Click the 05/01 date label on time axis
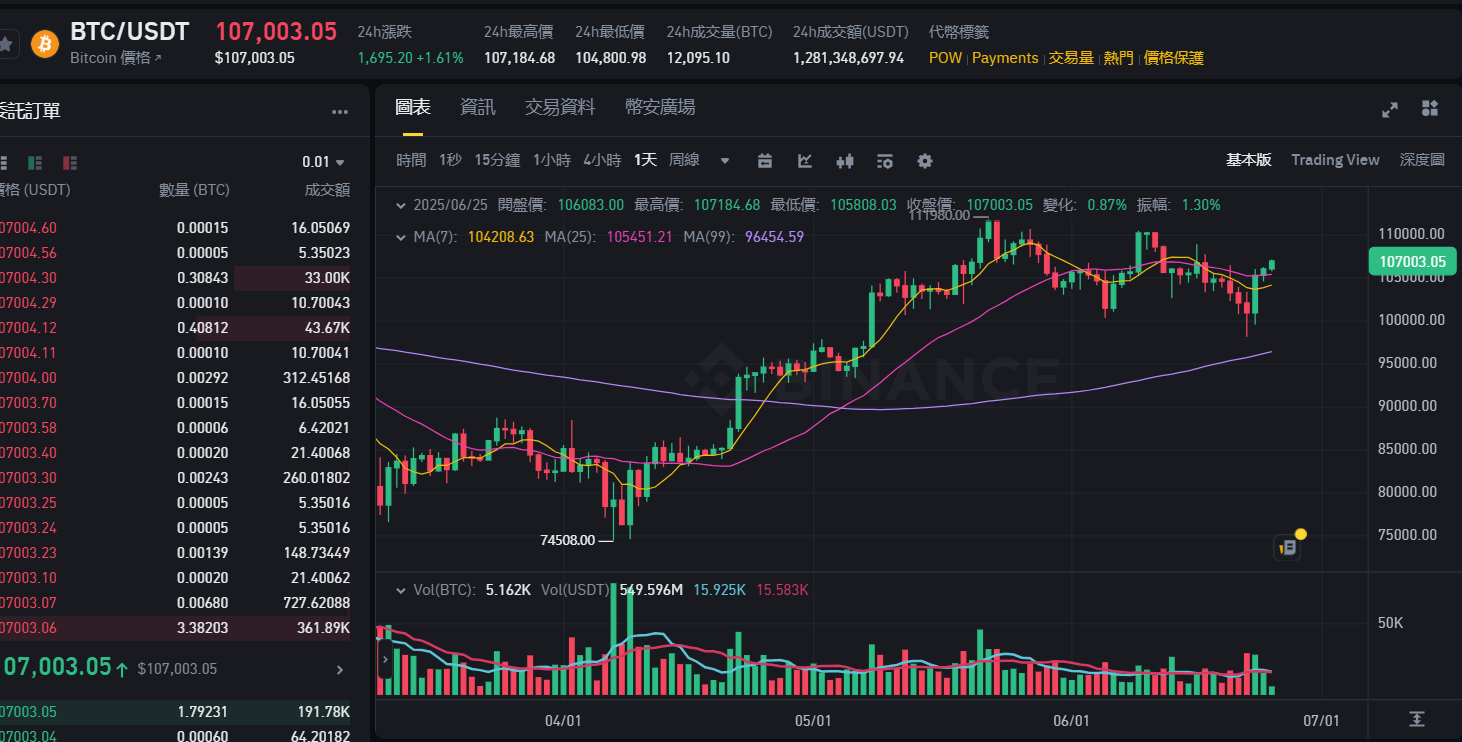 pos(813,720)
